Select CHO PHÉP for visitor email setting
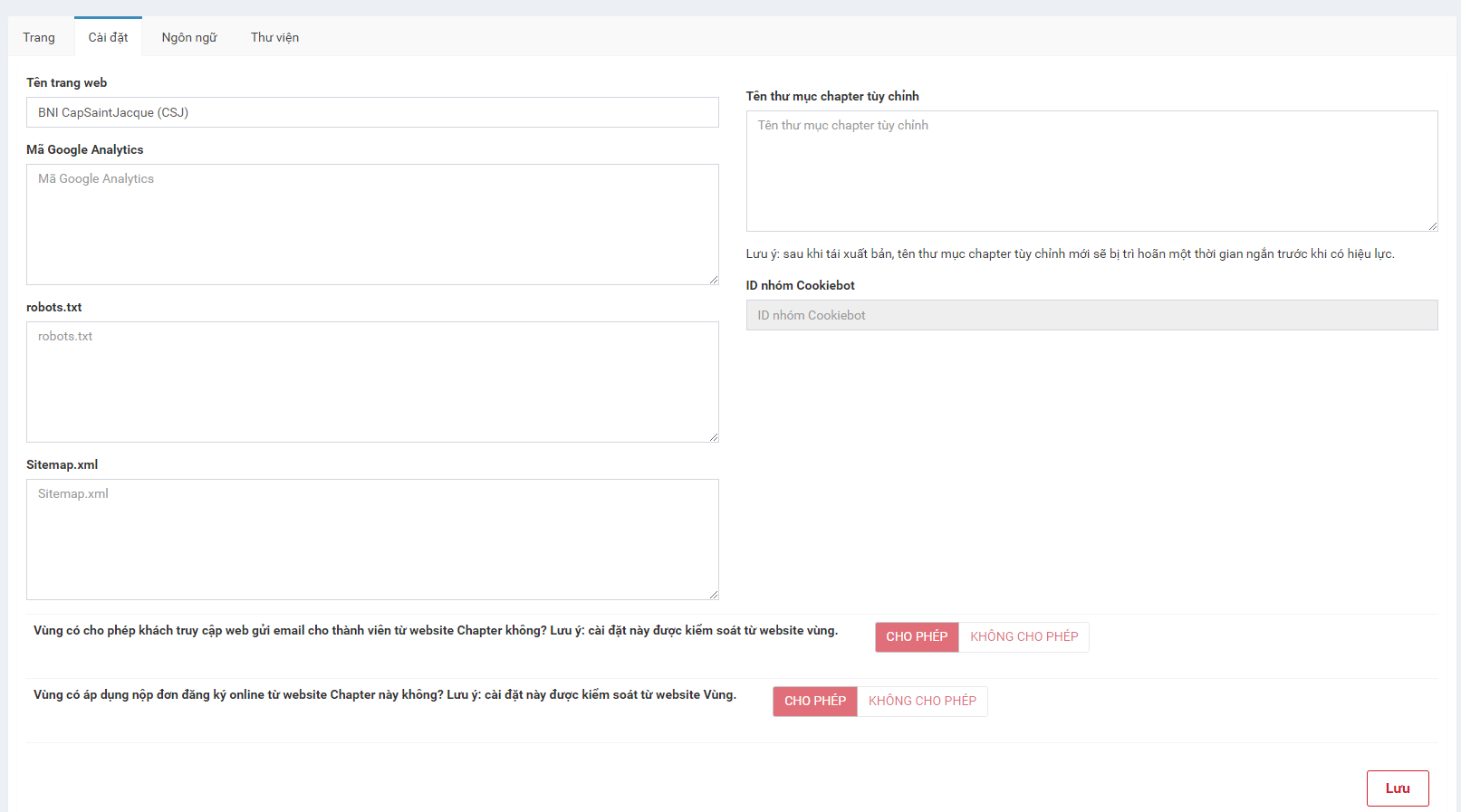This screenshot has height=812, width=1461. [x=917, y=636]
